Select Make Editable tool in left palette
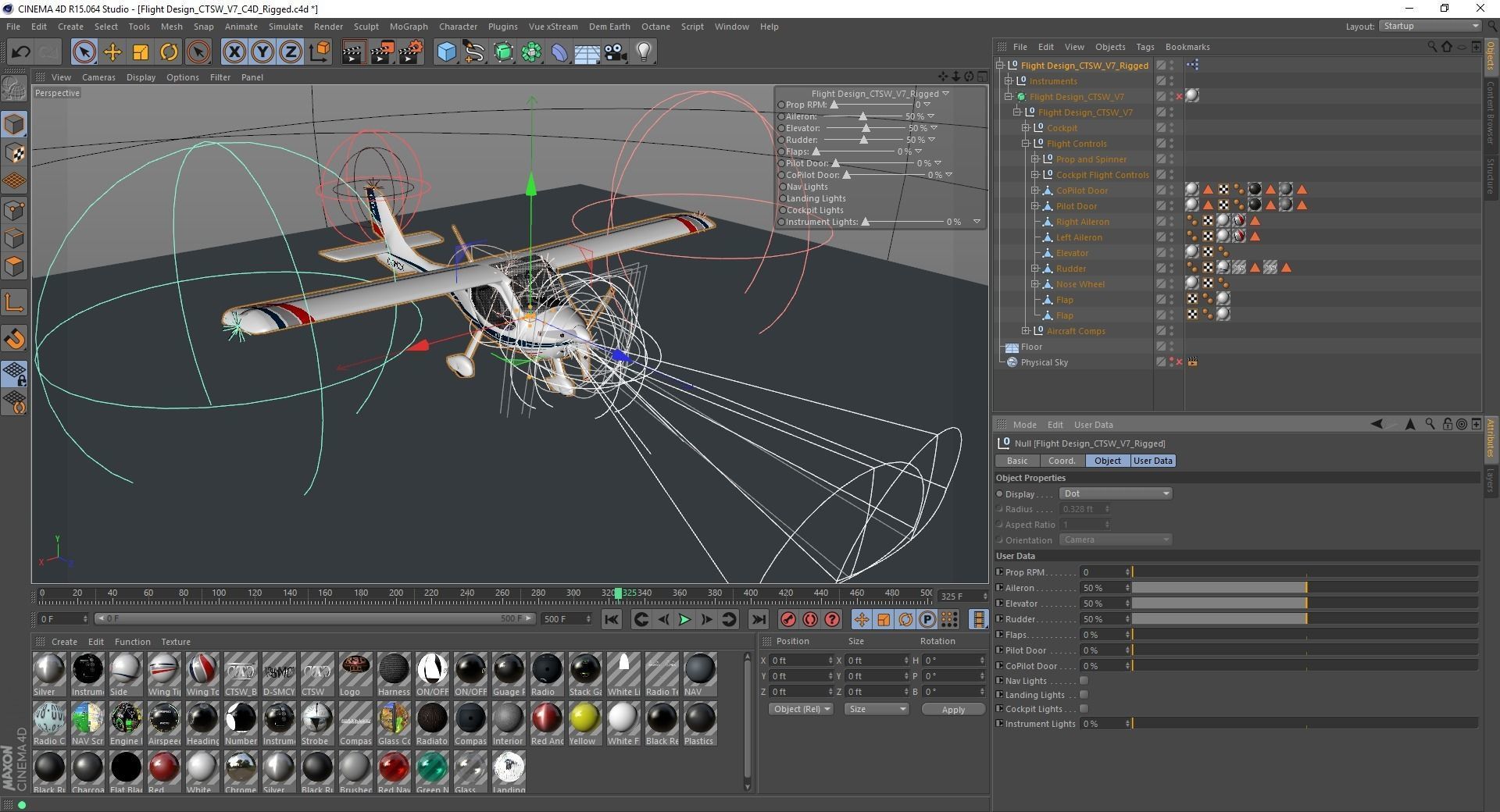The width and height of the screenshot is (1500, 812). click(14, 88)
